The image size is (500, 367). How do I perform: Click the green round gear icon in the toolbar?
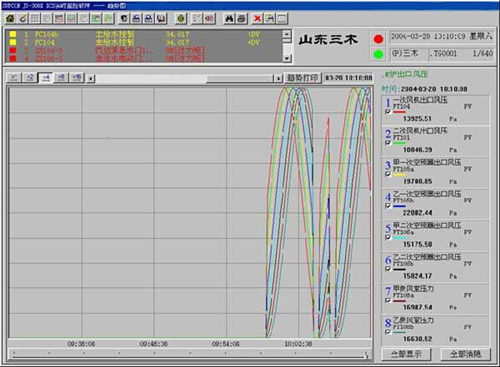[181, 18]
